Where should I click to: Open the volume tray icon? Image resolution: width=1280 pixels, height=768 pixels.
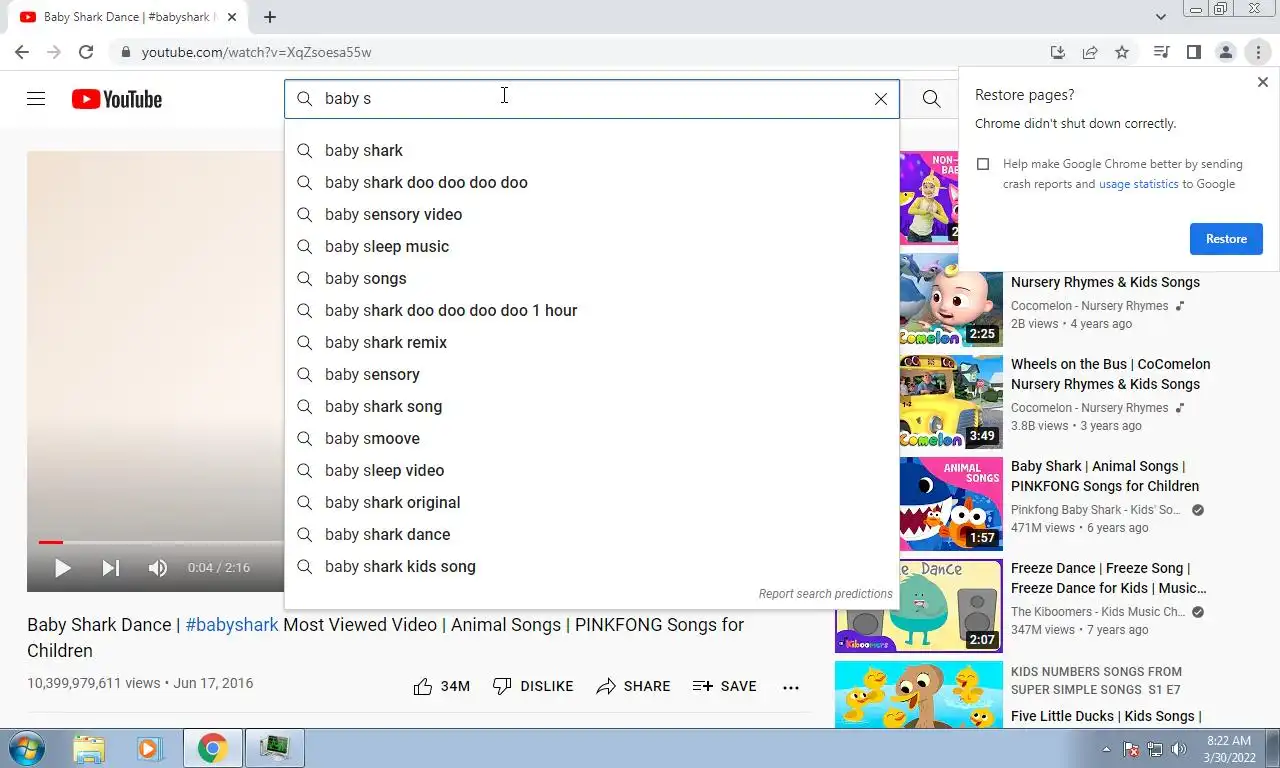(x=1178, y=749)
